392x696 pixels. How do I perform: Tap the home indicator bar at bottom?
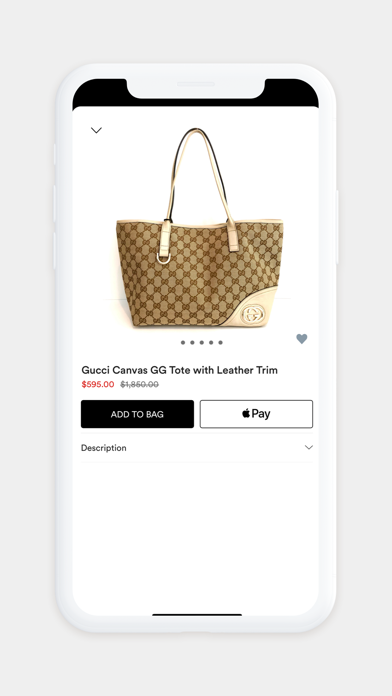coord(197,615)
